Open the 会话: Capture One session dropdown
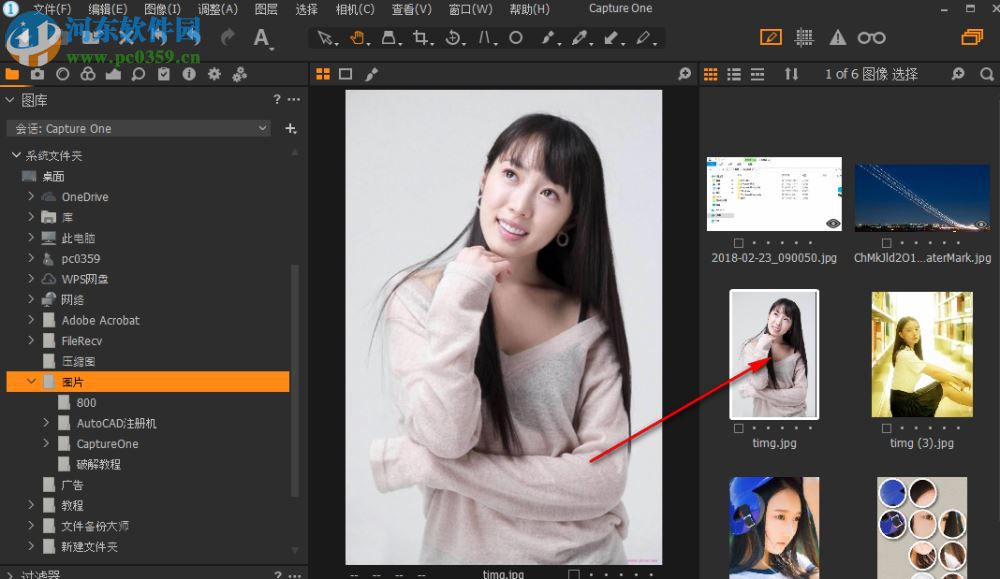 pos(138,128)
